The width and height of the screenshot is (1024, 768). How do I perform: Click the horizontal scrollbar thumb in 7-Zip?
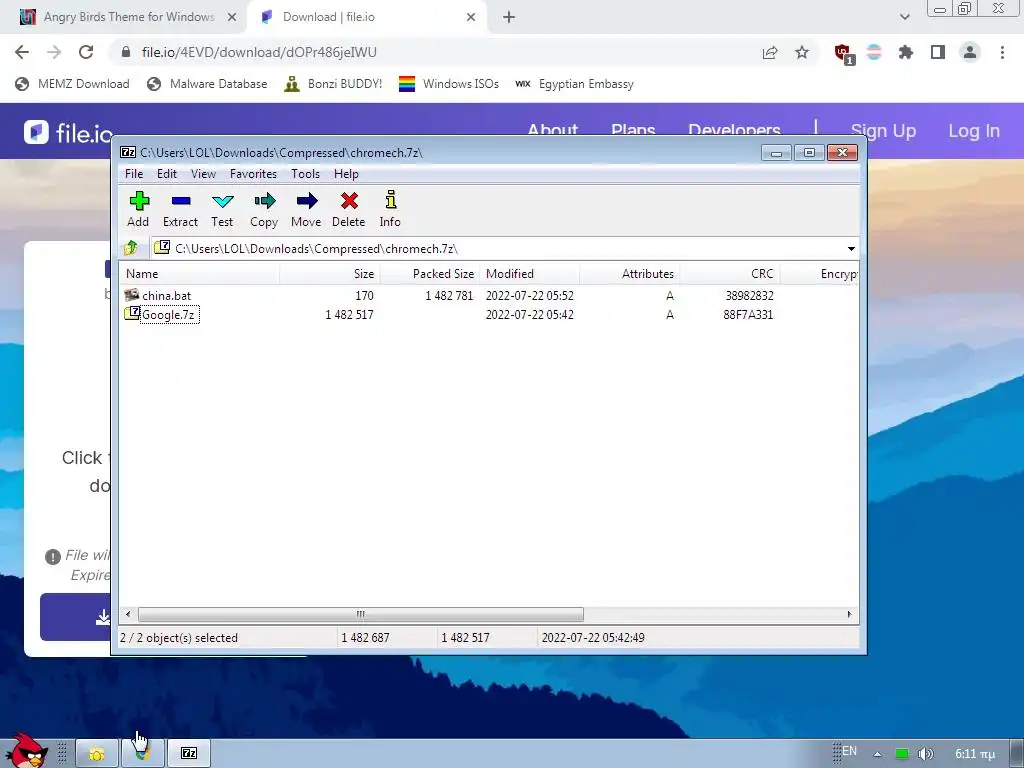tap(360, 614)
